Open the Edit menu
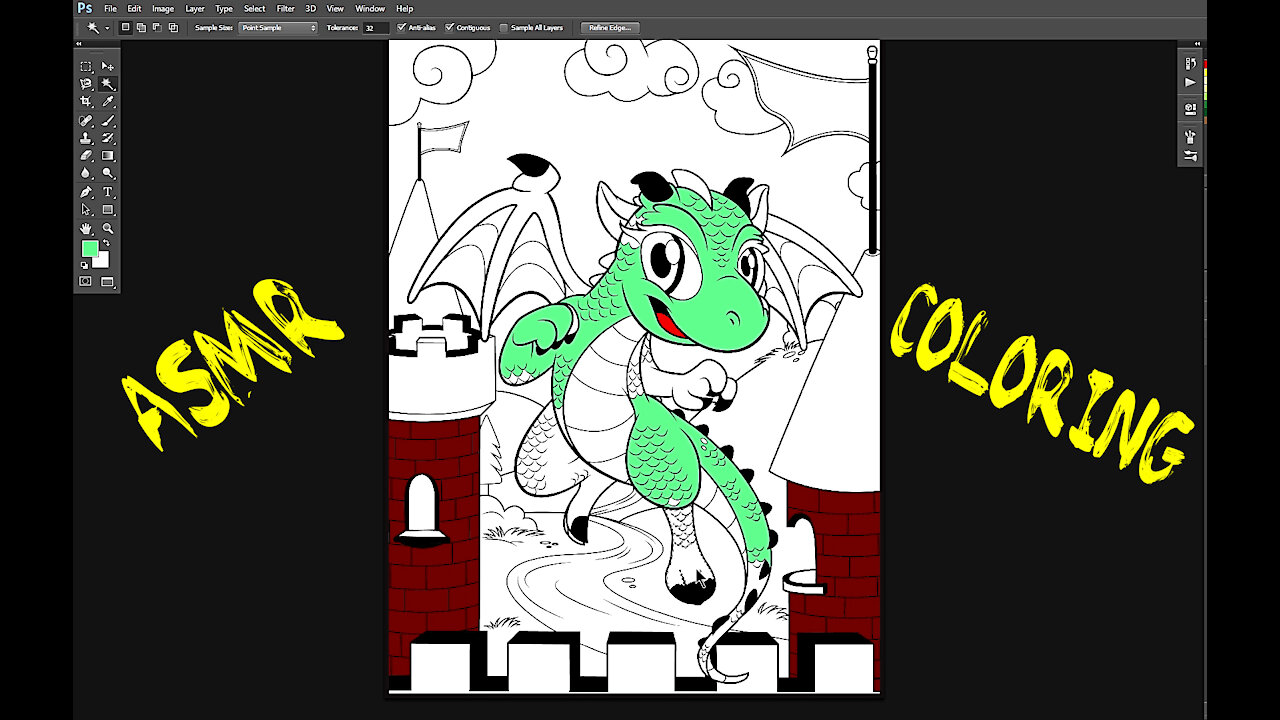 (x=134, y=8)
